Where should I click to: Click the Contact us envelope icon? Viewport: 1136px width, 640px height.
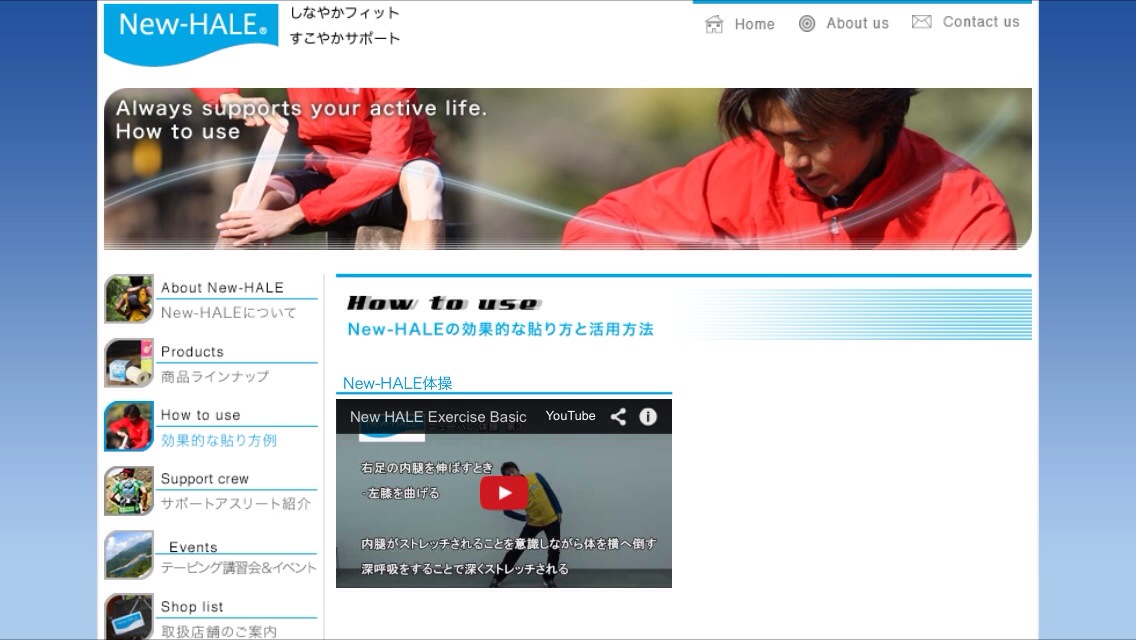pyautogui.click(x=921, y=22)
